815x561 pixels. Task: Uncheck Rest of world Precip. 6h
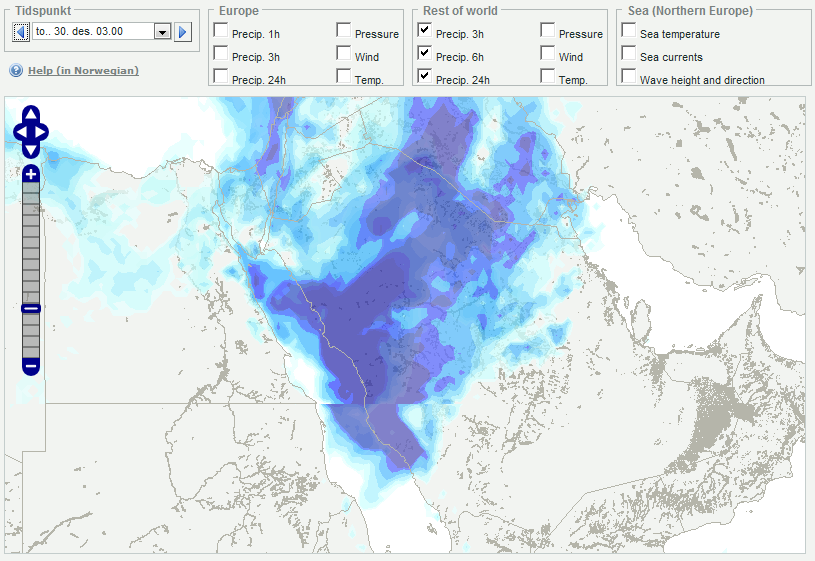point(425,53)
